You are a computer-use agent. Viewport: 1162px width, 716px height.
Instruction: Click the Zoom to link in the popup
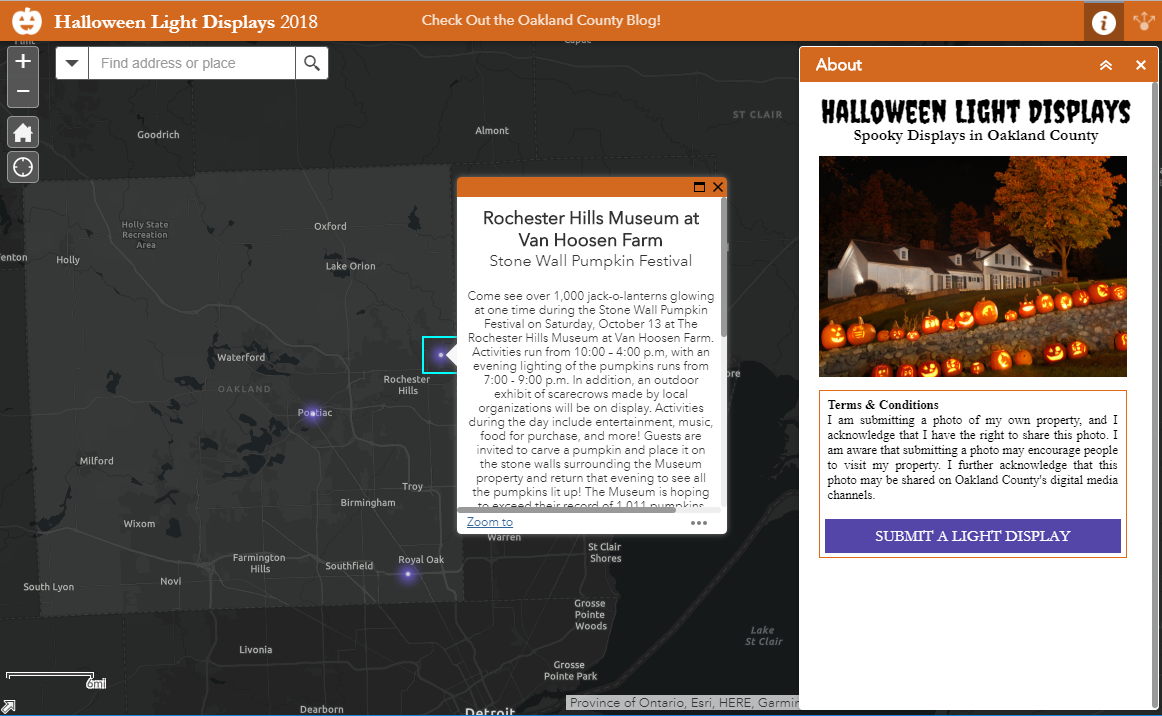pyautogui.click(x=489, y=521)
